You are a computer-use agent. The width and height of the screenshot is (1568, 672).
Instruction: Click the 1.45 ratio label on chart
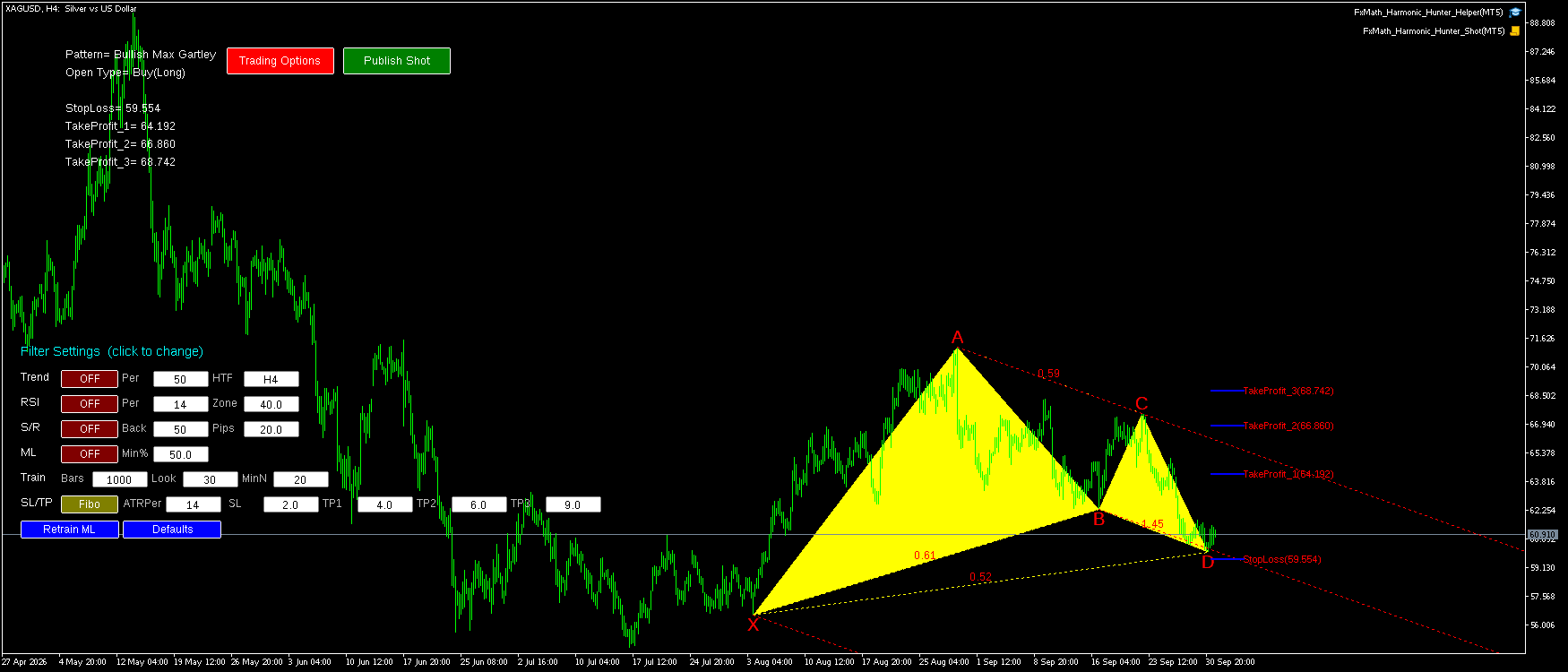point(1152,524)
